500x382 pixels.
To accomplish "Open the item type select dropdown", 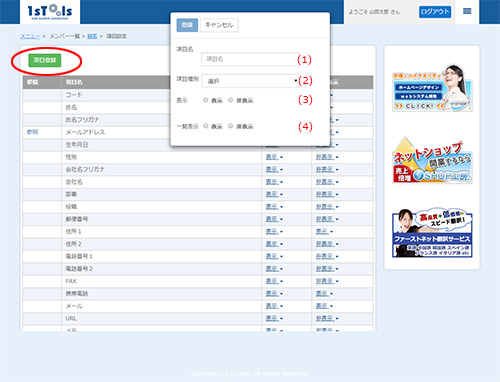I will coord(250,81).
